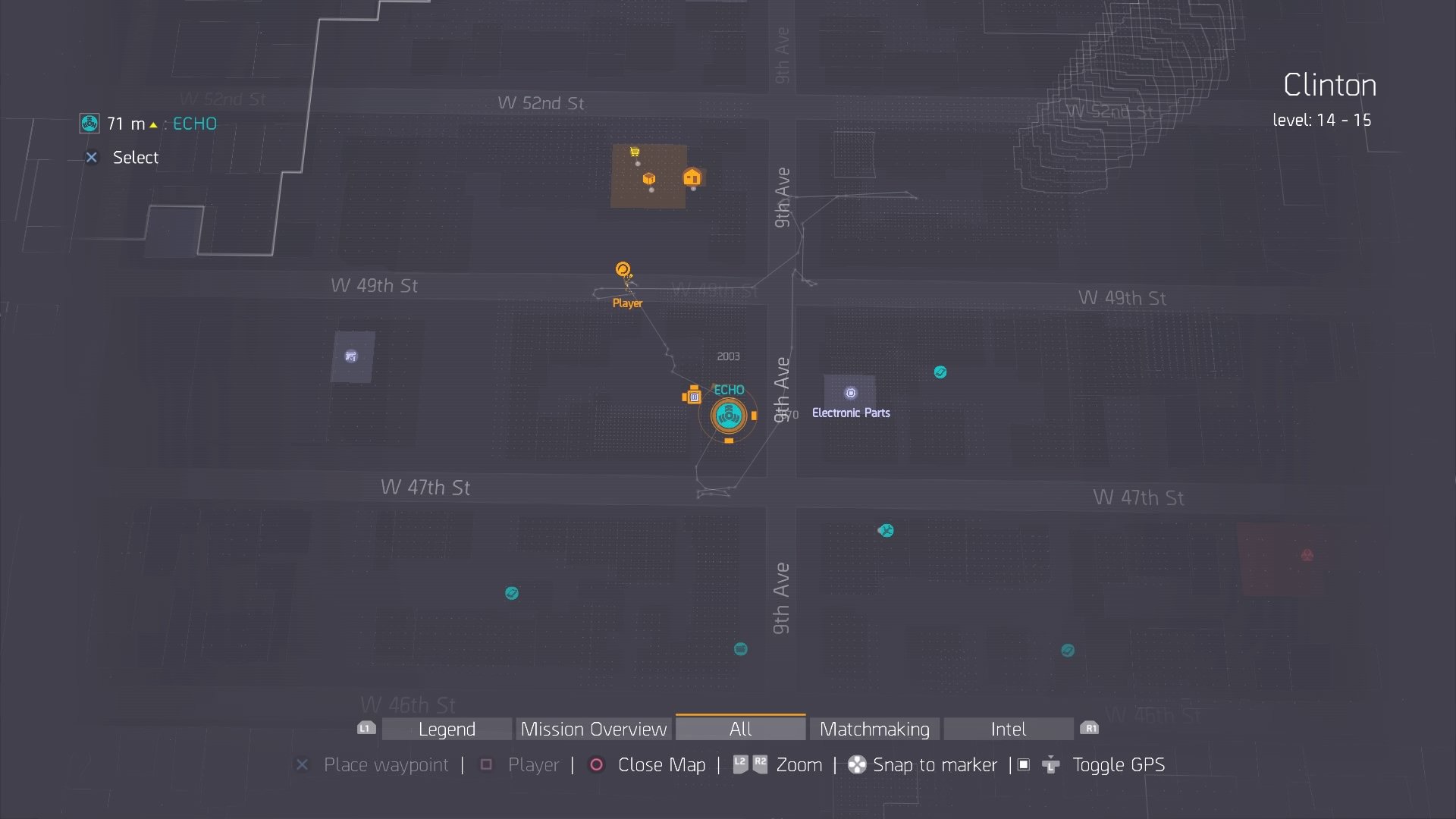Select the ECHO marker on map
Viewport: 1456px width, 819px height.
click(x=728, y=416)
